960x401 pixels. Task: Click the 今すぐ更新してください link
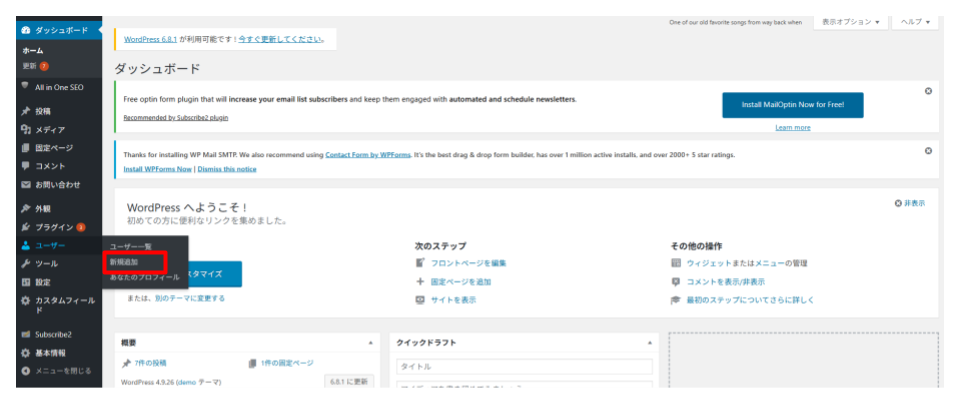pyautogui.click(x=280, y=39)
